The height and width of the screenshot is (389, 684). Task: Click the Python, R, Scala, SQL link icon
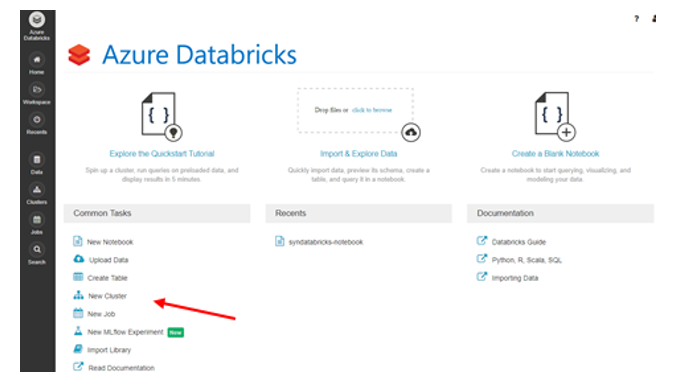pos(482,259)
